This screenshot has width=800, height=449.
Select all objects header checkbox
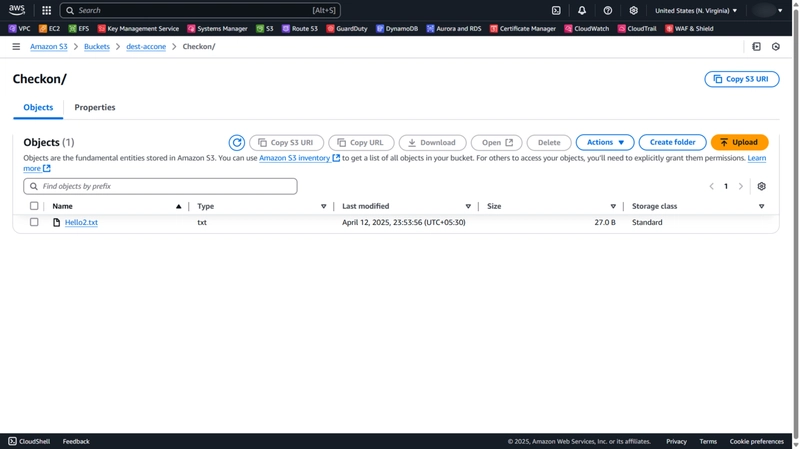(34, 206)
